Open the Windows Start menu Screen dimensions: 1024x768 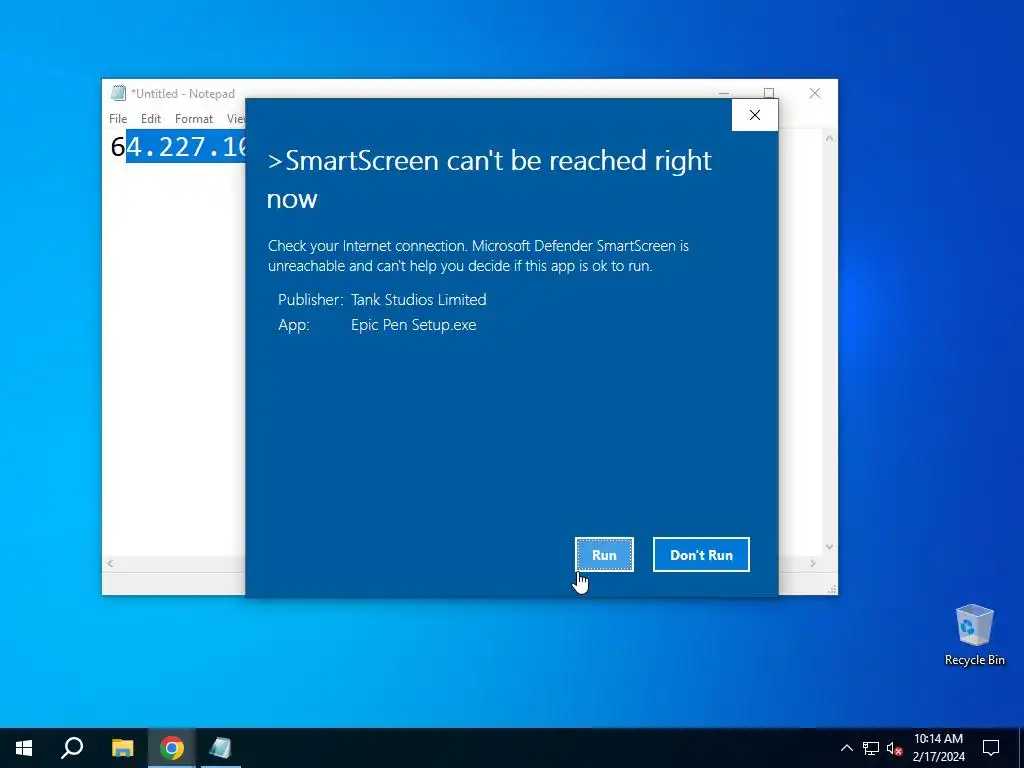(24, 748)
